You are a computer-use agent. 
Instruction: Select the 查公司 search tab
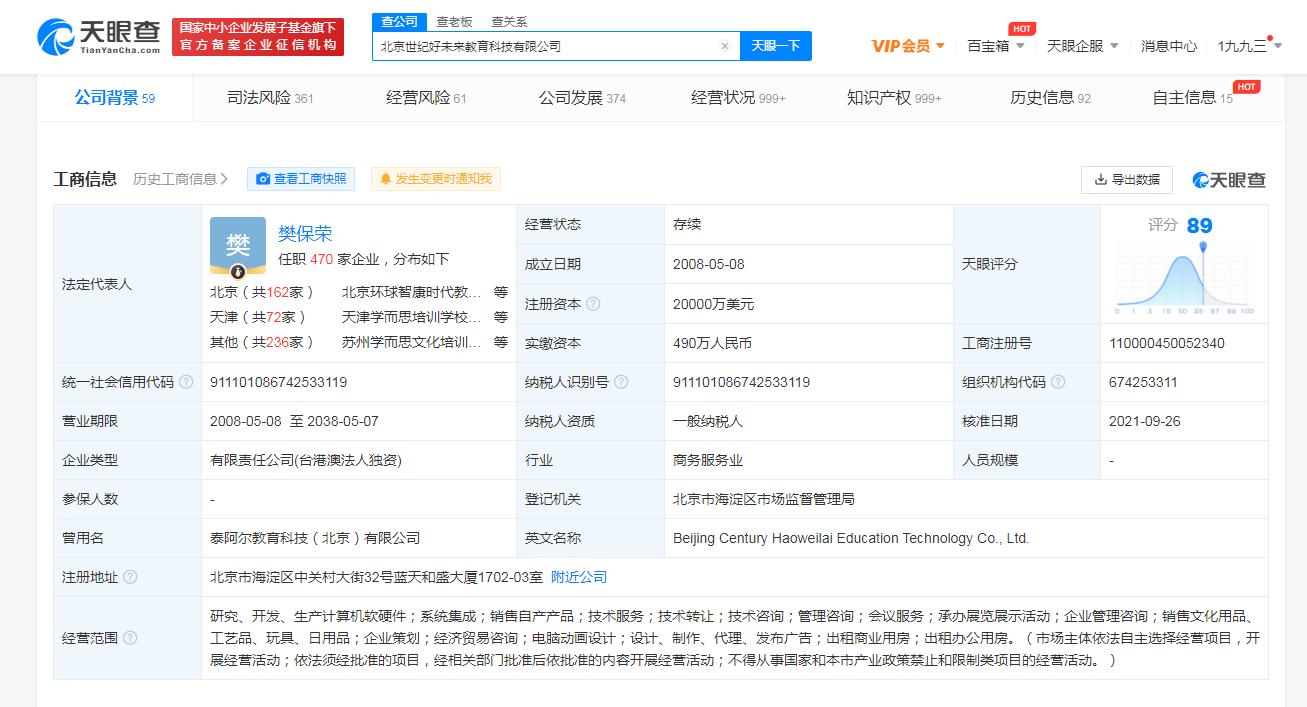point(401,22)
